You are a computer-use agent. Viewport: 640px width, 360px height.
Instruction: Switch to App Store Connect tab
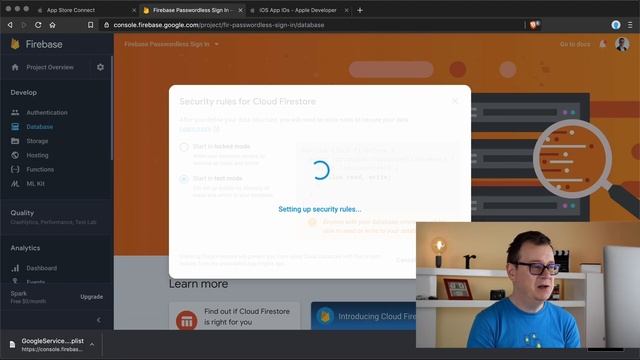tap(71, 10)
